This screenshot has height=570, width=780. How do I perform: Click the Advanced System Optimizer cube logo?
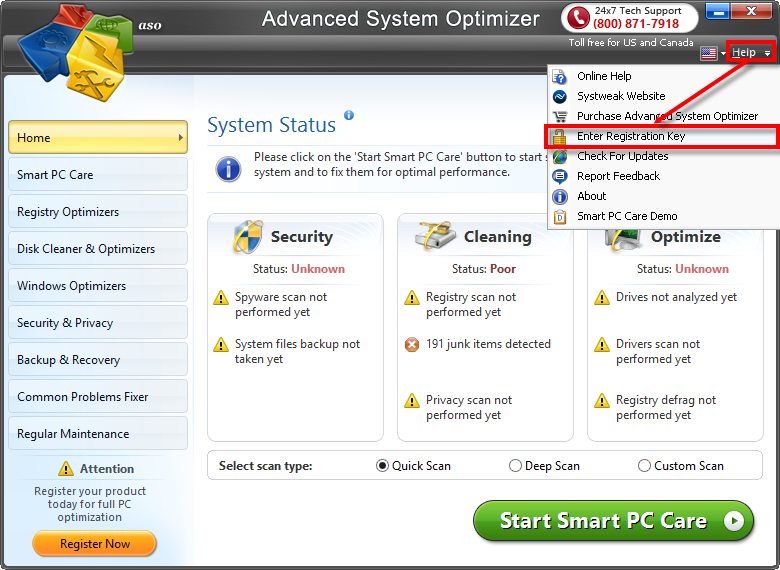tap(76, 52)
